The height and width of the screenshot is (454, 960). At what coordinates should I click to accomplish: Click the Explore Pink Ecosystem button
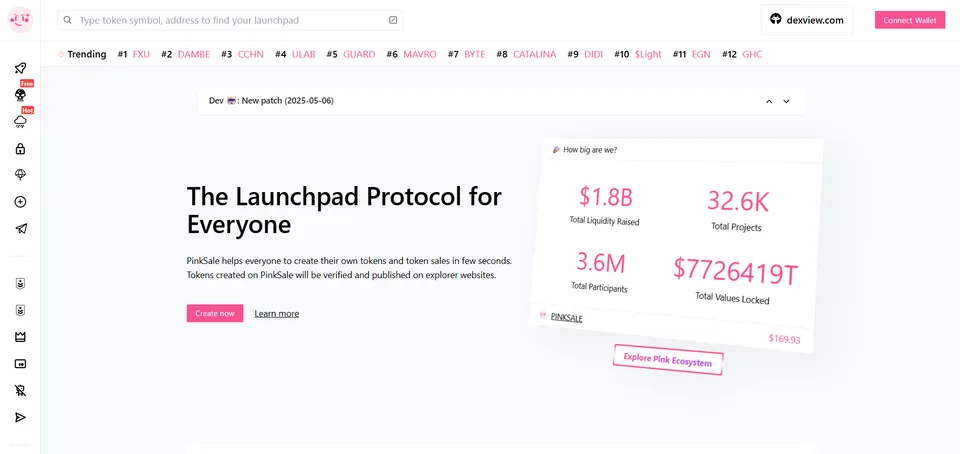tap(668, 359)
